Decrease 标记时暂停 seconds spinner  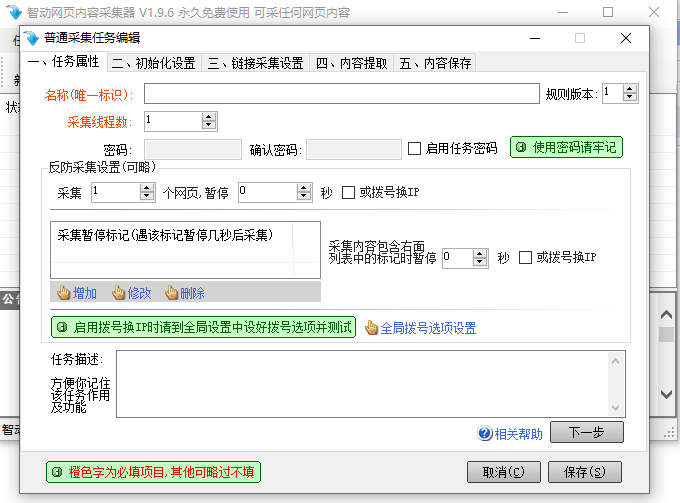pos(479,262)
